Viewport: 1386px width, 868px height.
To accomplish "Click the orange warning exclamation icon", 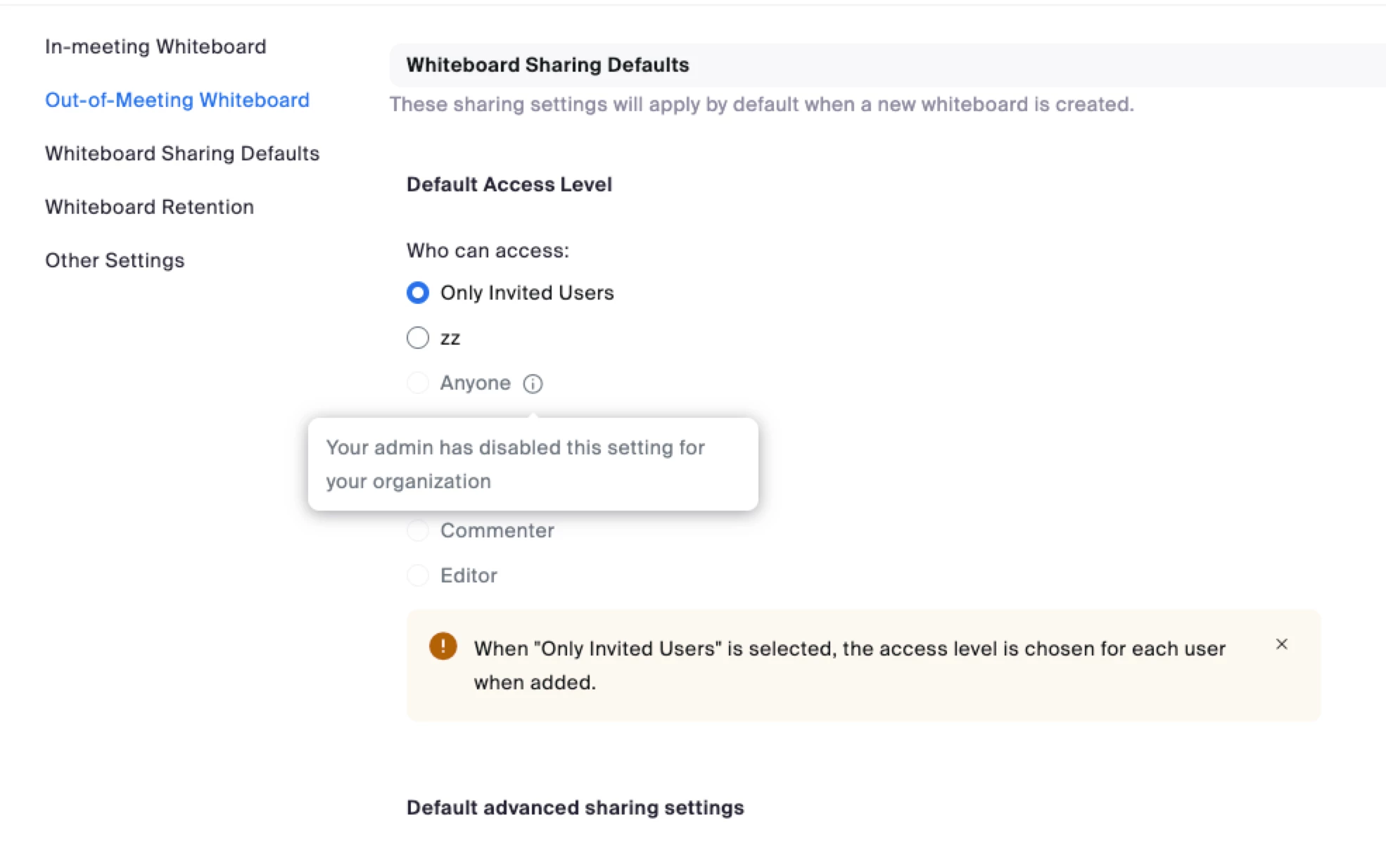I will pyautogui.click(x=443, y=646).
